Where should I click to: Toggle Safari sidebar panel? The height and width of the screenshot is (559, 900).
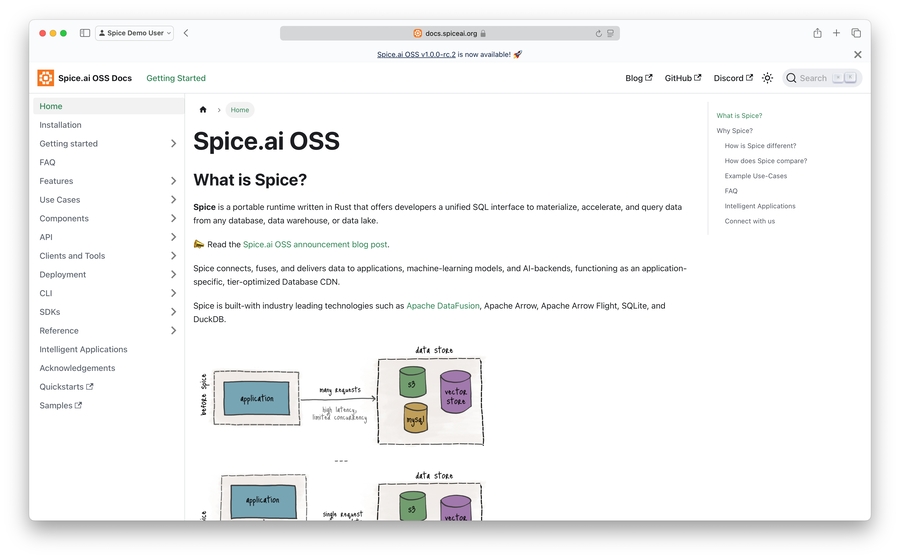click(85, 33)
